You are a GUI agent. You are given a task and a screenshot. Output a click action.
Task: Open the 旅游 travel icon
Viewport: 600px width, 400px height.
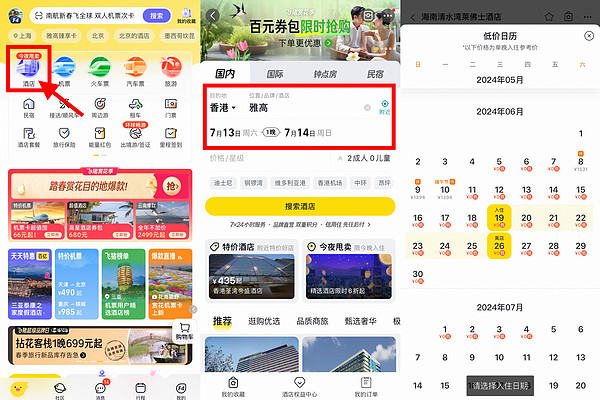(x=171, y=71)
